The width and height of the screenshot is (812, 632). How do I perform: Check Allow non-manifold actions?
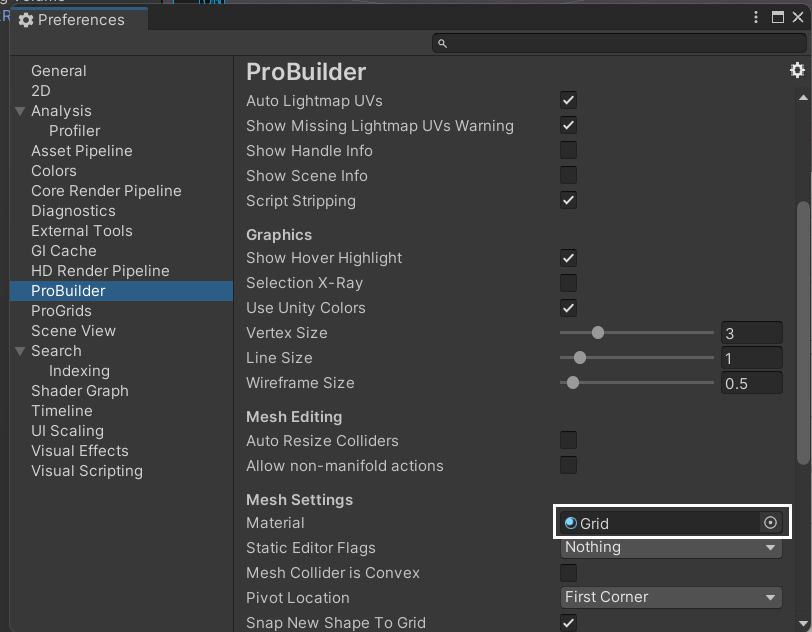pos(568,465)
